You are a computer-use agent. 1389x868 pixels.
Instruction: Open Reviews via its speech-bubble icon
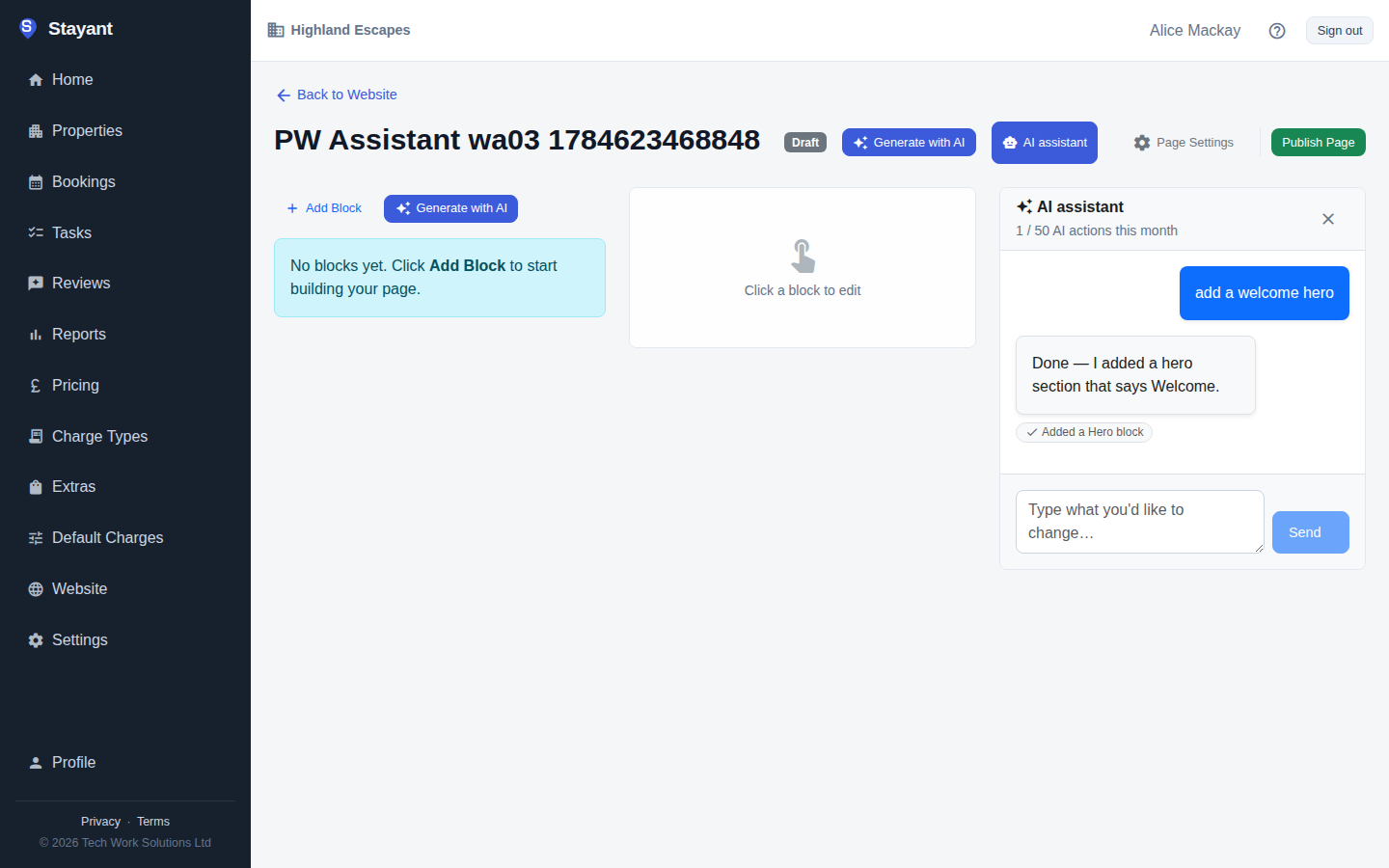[x=36, y=284]
